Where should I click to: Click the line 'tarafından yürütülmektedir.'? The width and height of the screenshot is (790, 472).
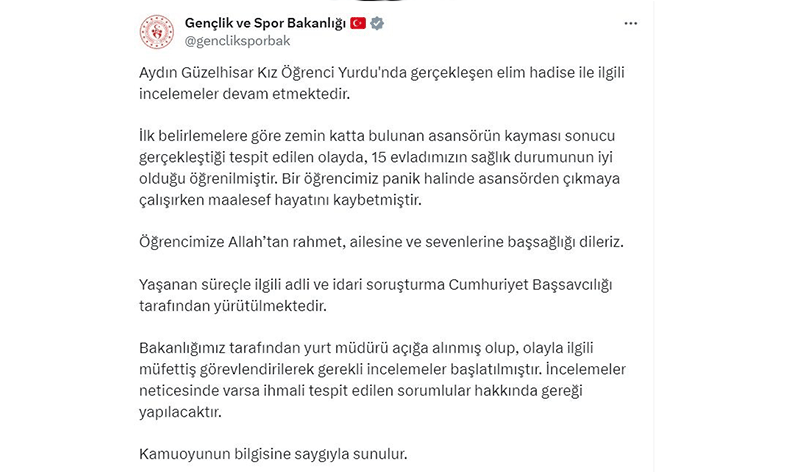(233, 306)
